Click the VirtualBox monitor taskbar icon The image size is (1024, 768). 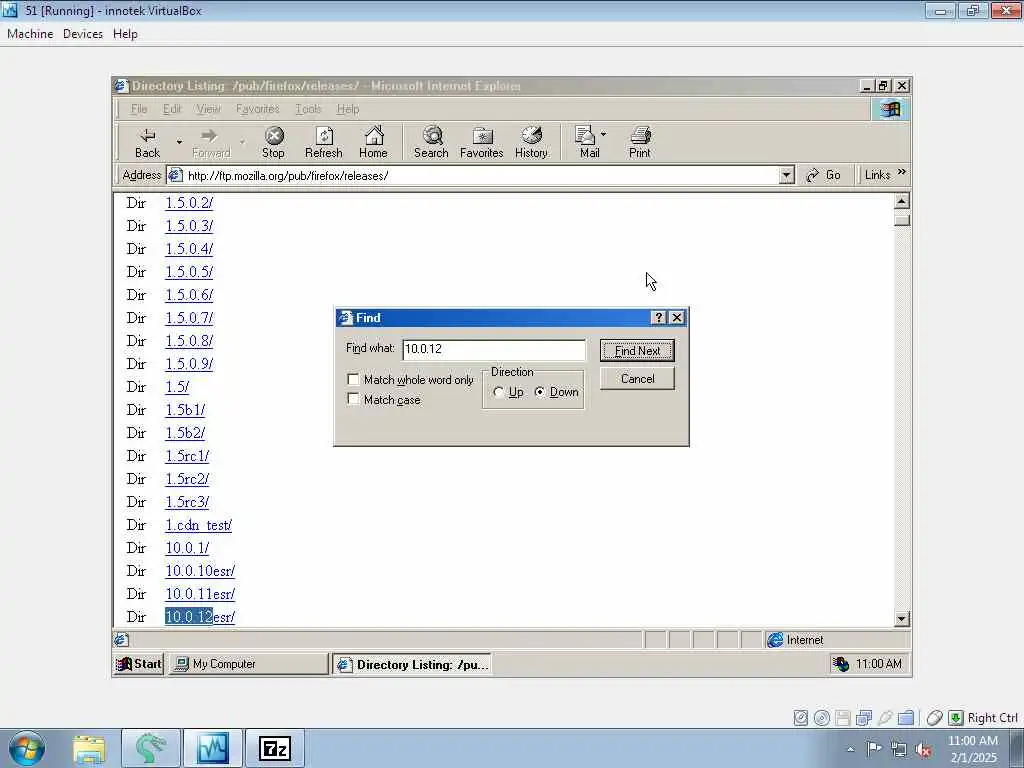click(x=213, y=749)
